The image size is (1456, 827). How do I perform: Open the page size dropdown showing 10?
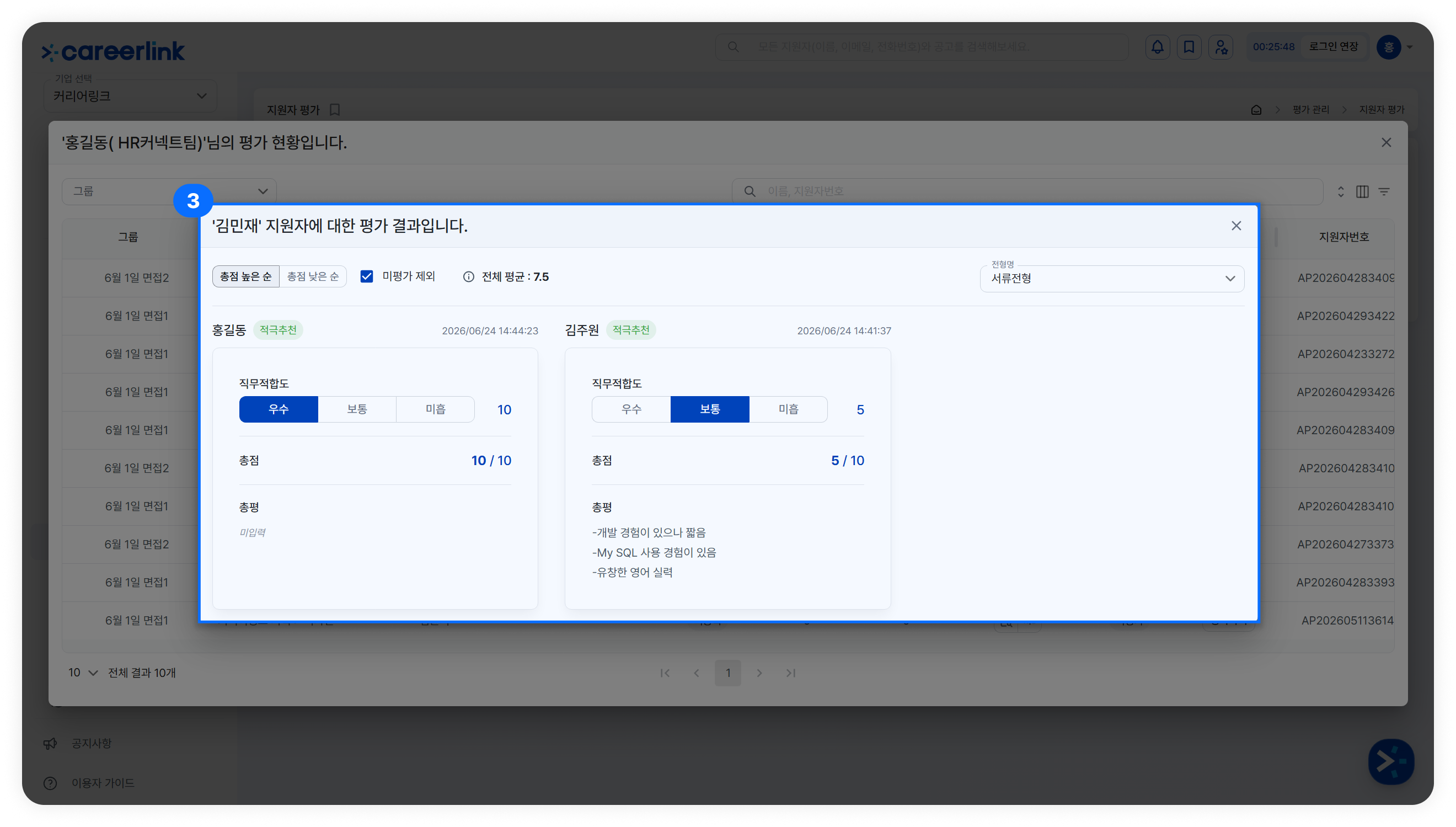tap(83, 673)
